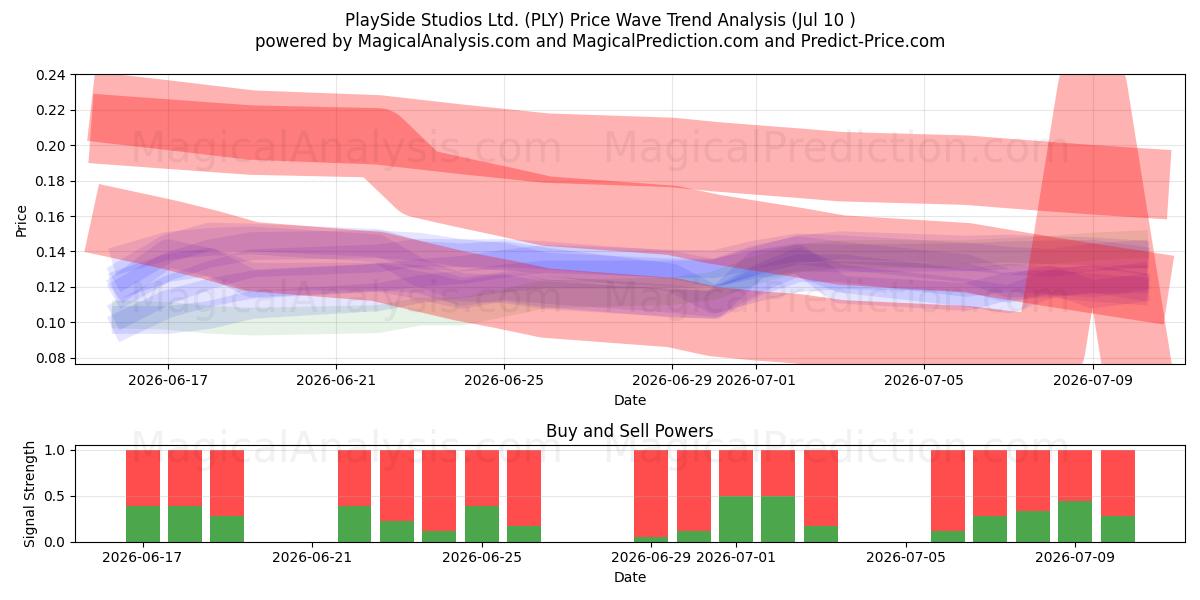
Task: Select the red sell segment of the last bar, 2026-07-10
Action: point(1118,483)
